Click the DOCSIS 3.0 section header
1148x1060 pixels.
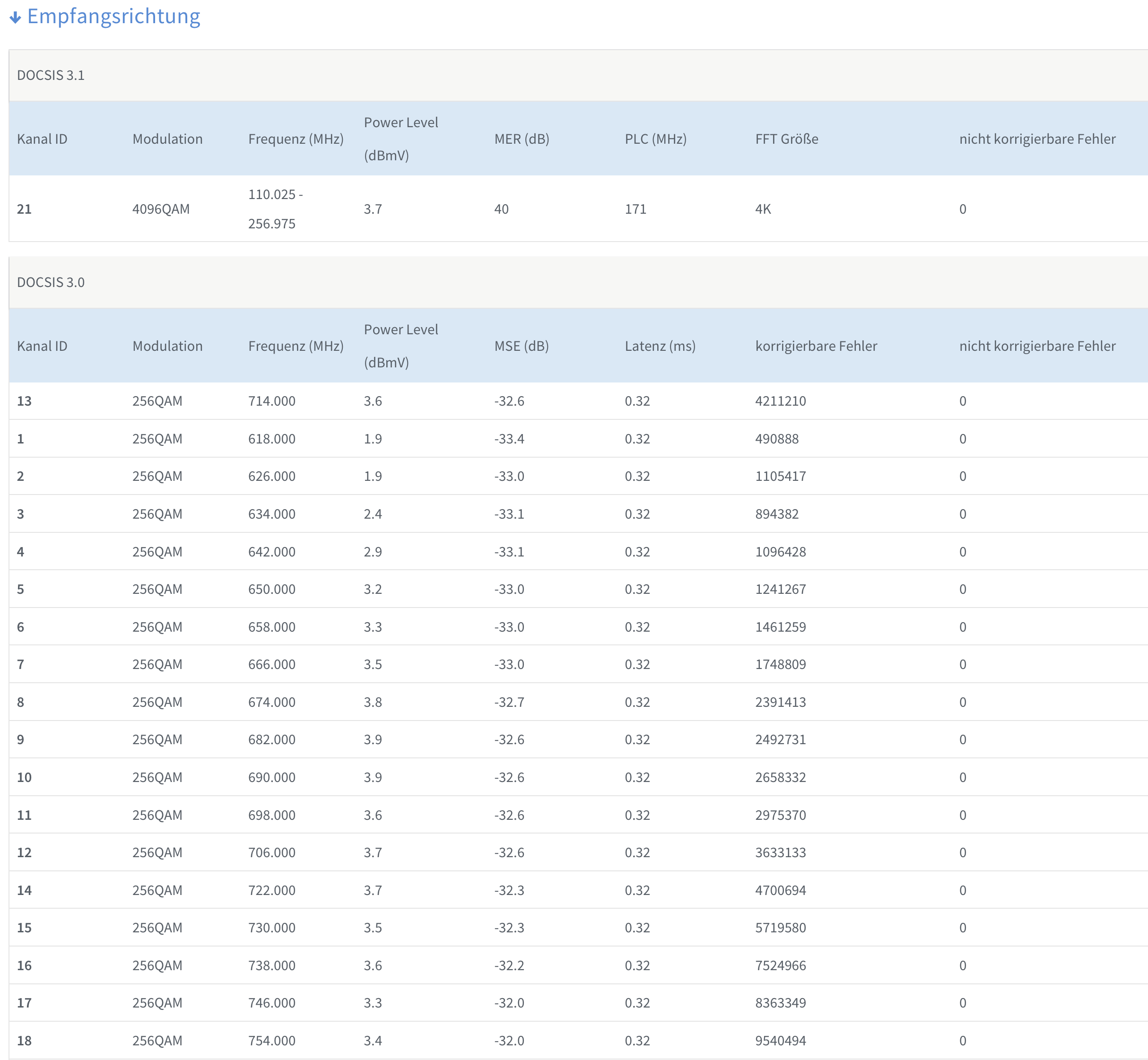coord(51,282)
